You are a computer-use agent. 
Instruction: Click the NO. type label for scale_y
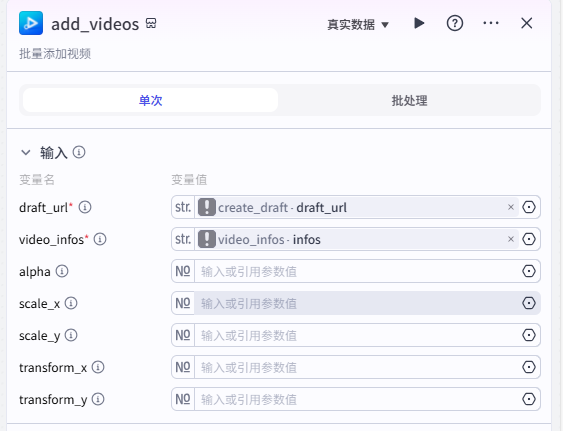click(x=183, y=335)
